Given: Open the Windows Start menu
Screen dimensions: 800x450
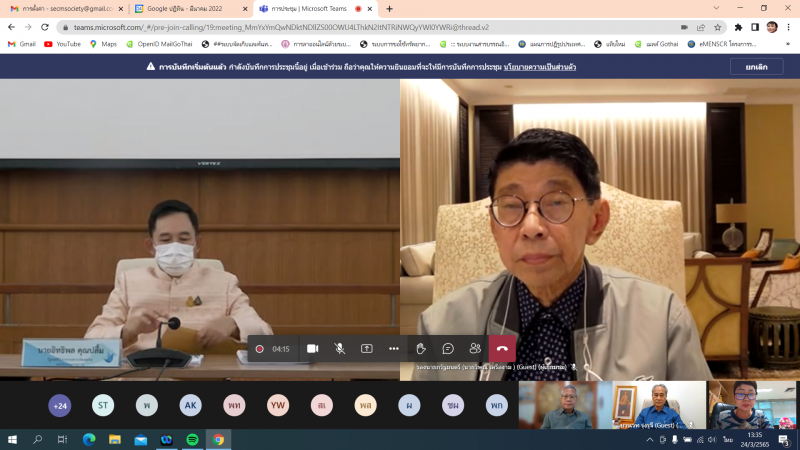Looking at the screenshot, I should 12,440.
